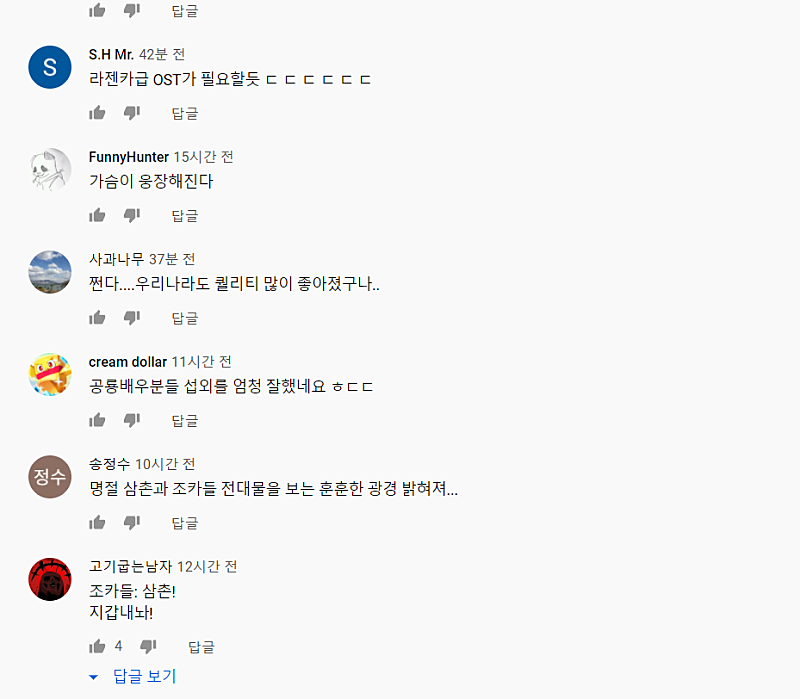
Task: Like the 고기굽는남자 comment
Action: (97, 646)
